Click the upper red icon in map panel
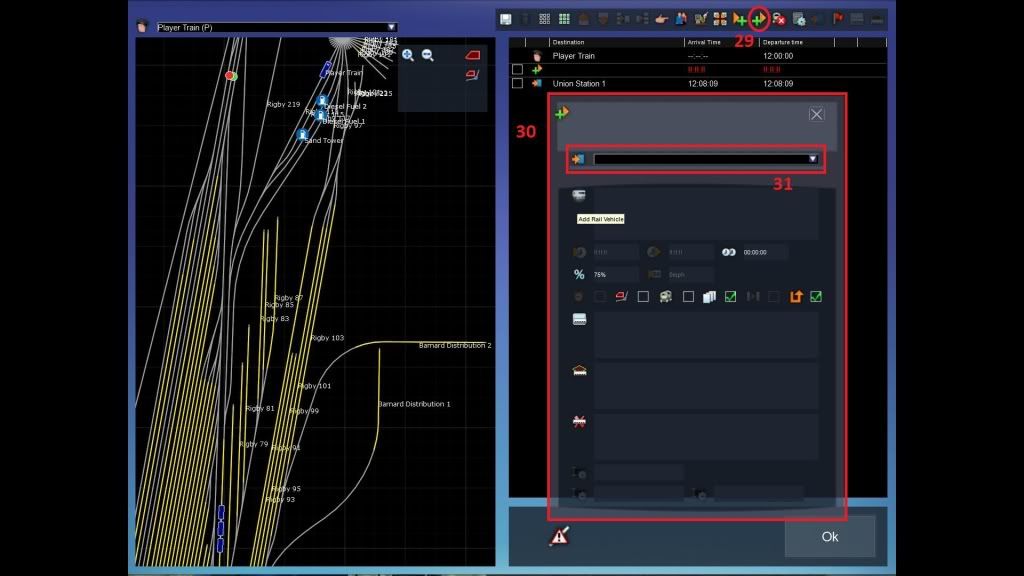This screenshot has height=576, width=1024. click(x=473, y=55)
